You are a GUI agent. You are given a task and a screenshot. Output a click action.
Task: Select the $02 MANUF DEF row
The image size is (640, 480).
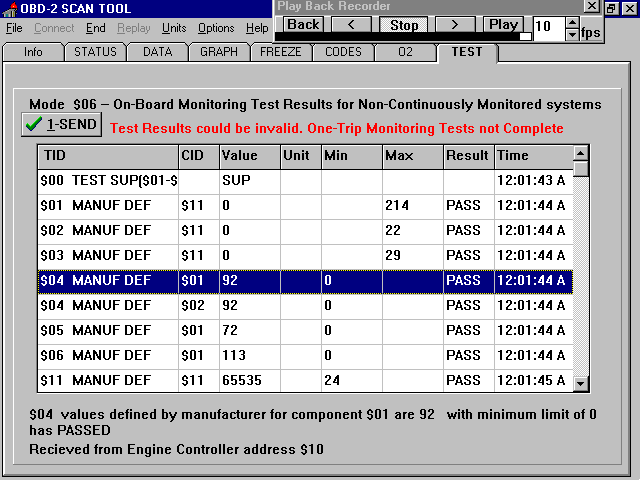pyautogui.click(x=305, y=231)
